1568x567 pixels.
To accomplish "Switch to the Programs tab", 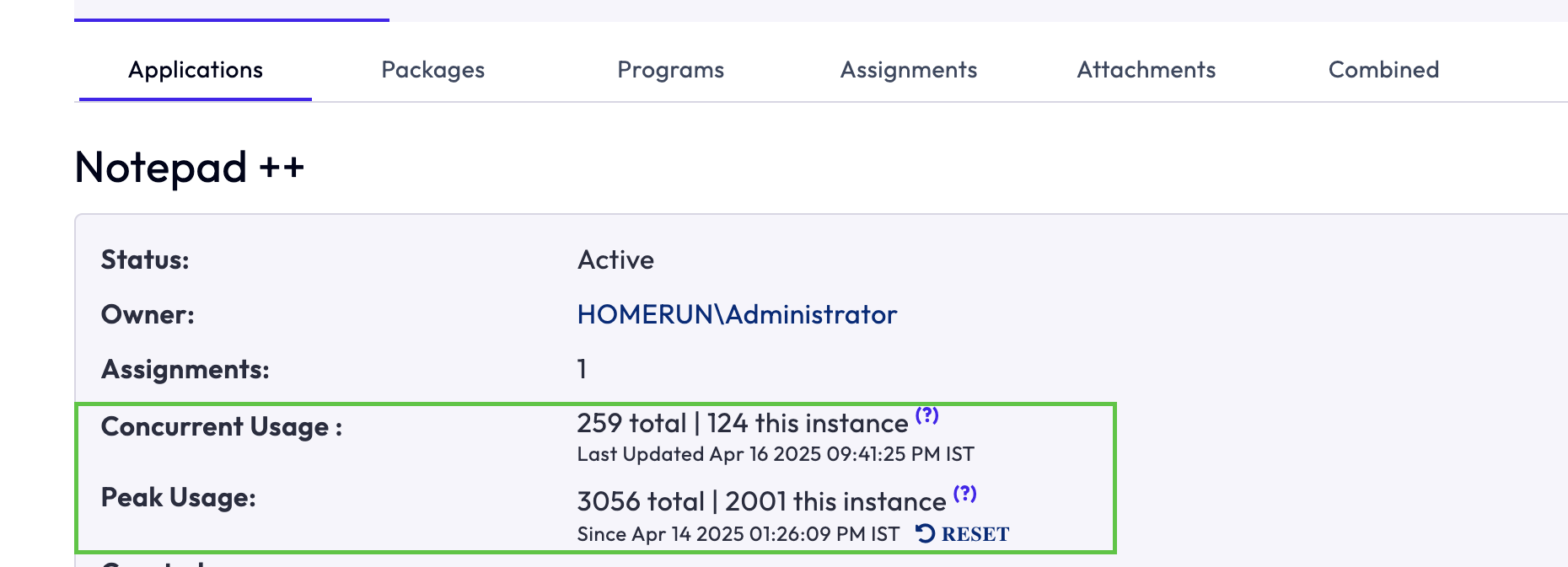I will point(670,70).
